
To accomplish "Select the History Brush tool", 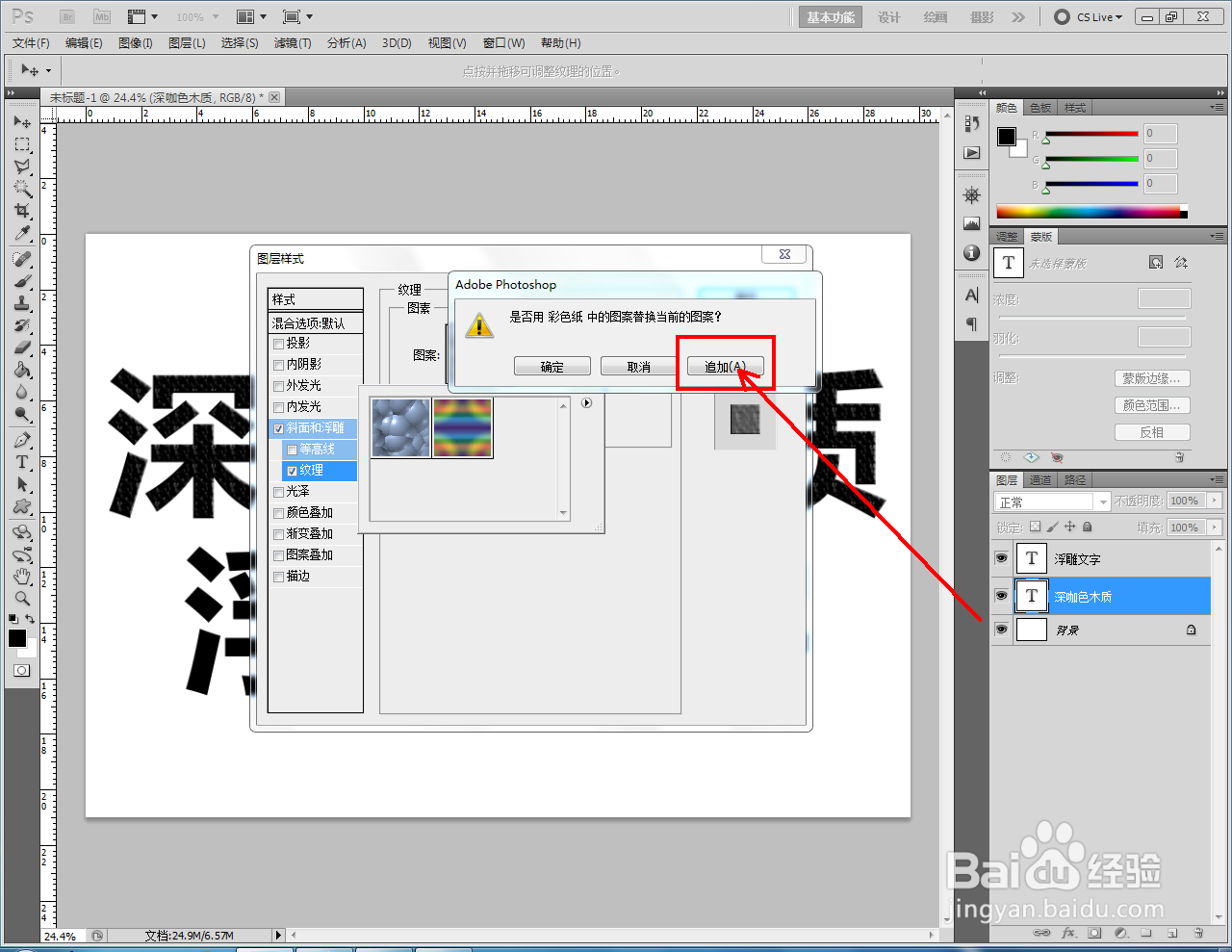I will coord(22,325).
